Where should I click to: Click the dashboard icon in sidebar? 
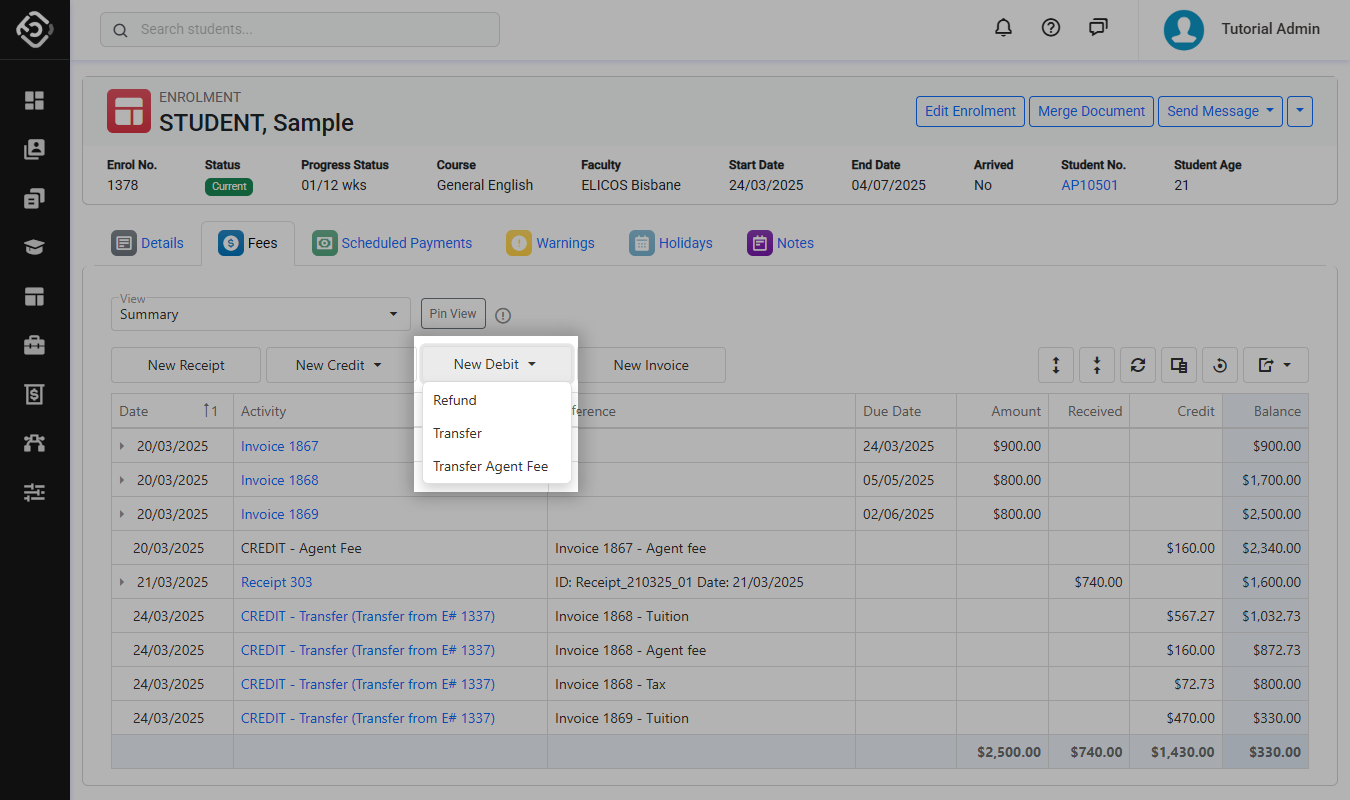pos(35,100)
